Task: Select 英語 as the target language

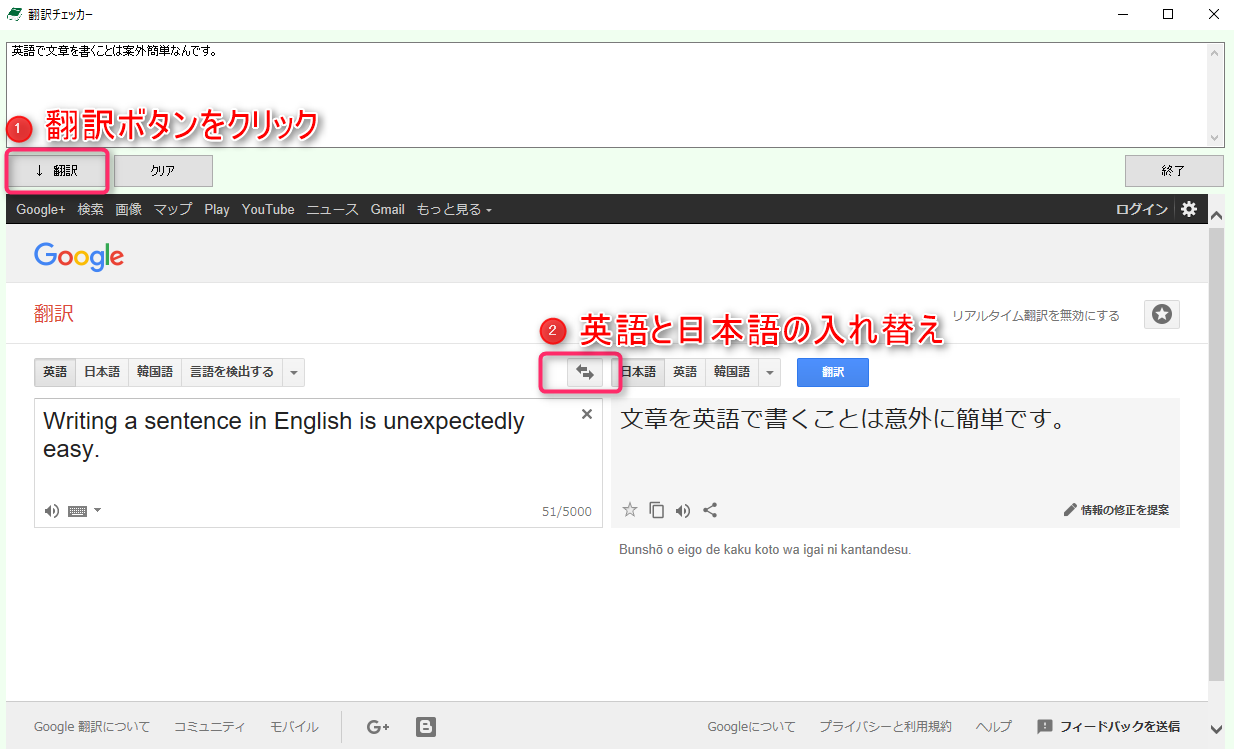Action: pyautogui.click(x=685, y=372)
